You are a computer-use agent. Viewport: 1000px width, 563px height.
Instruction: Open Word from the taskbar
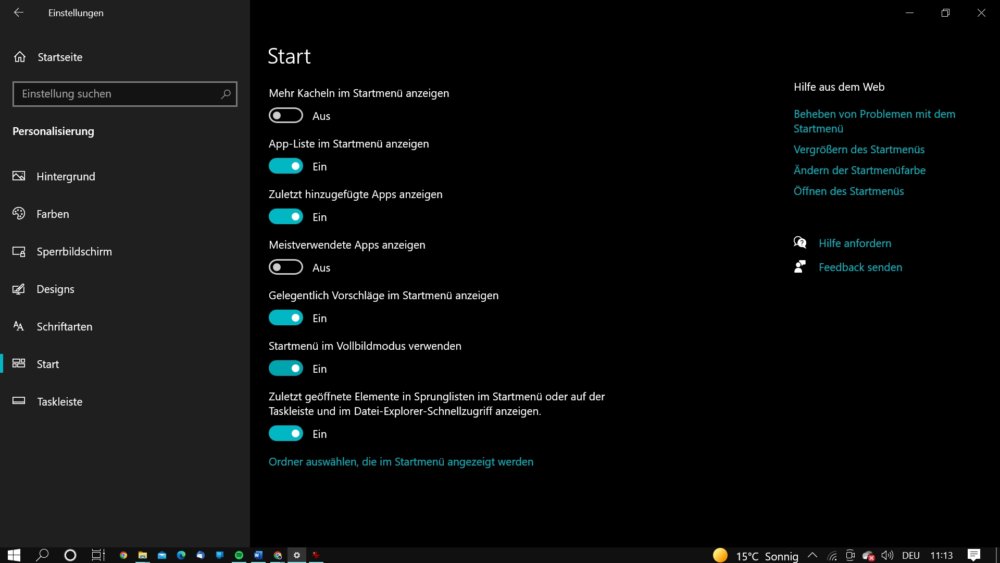coord(258,555)
